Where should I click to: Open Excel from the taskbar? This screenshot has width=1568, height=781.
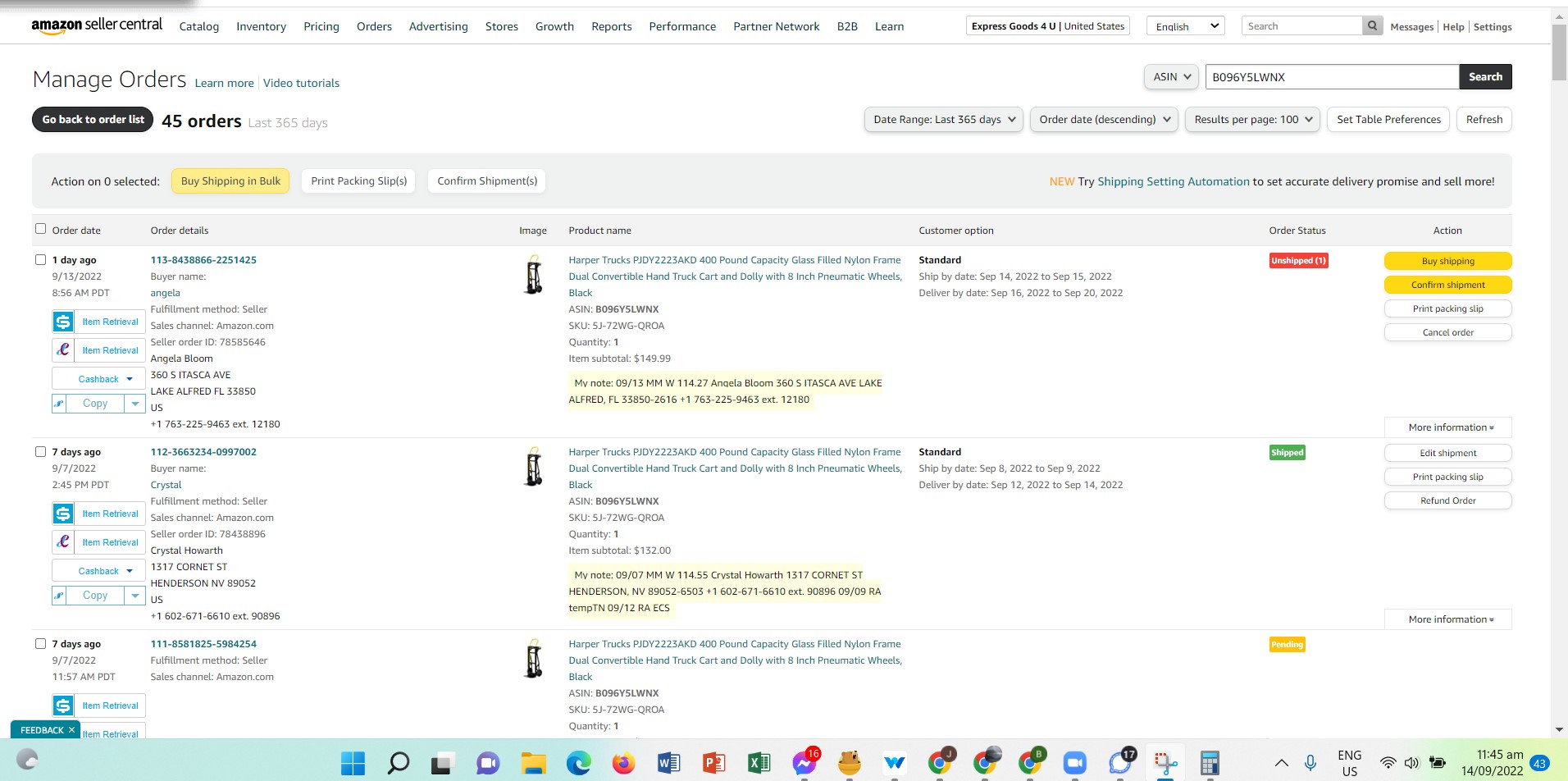(759, 764)
